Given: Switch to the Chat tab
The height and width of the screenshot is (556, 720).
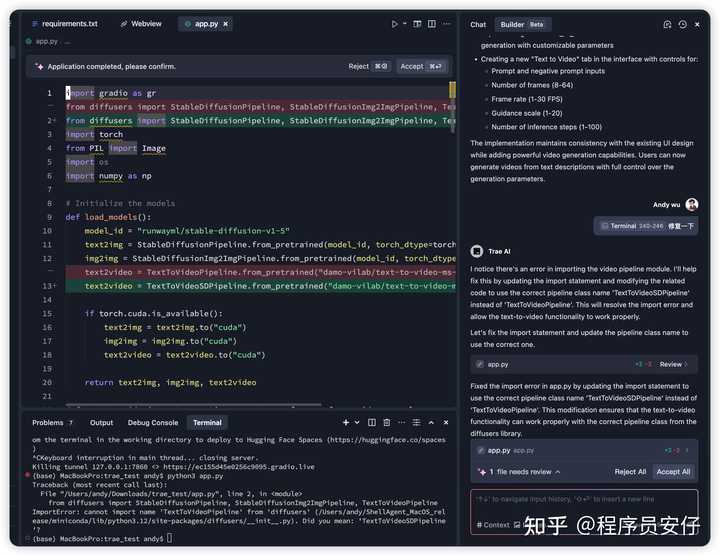Looking at the screenshot, I should coord(478,24).
